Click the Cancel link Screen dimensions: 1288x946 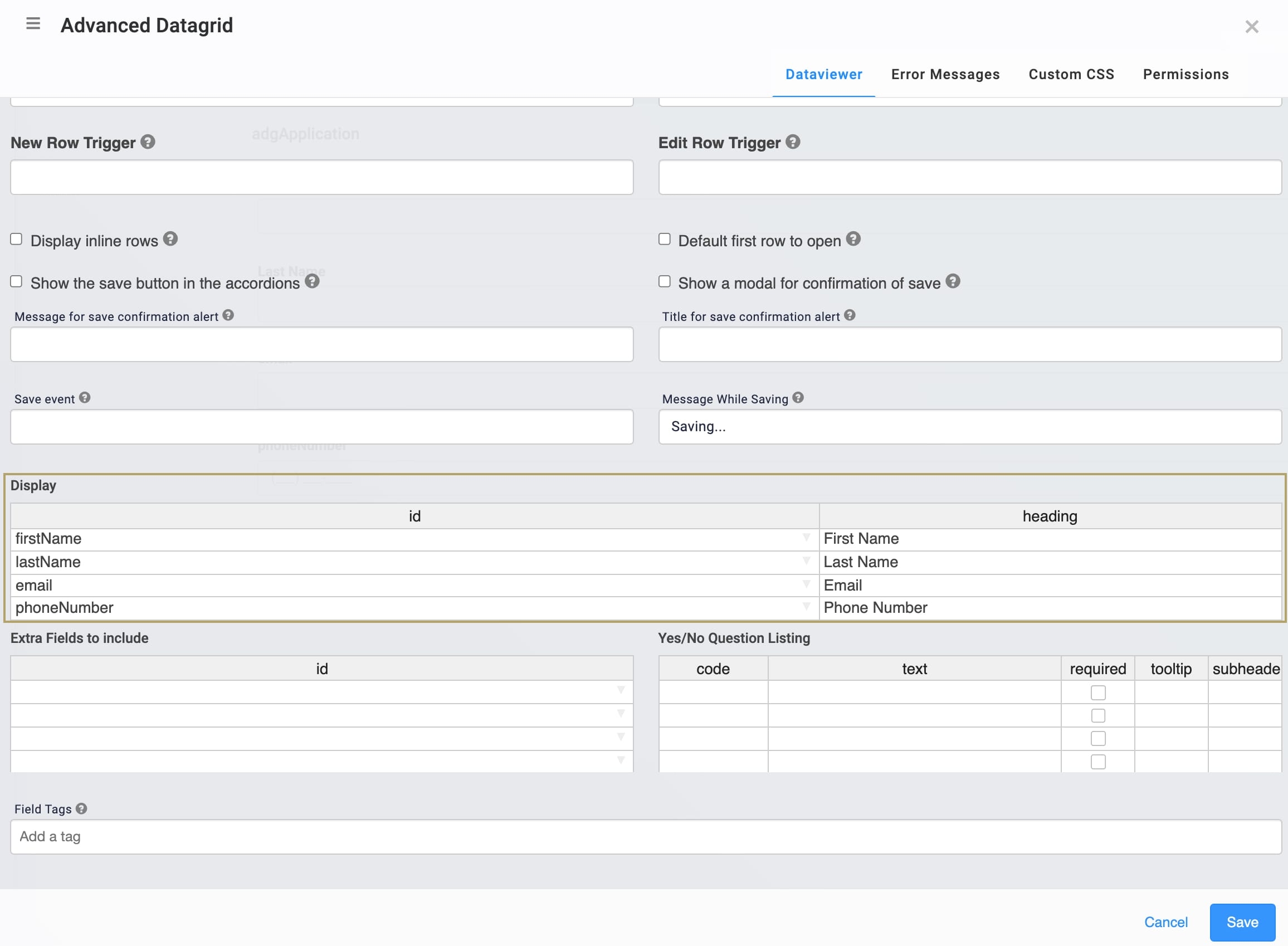tap(1165, 922)
